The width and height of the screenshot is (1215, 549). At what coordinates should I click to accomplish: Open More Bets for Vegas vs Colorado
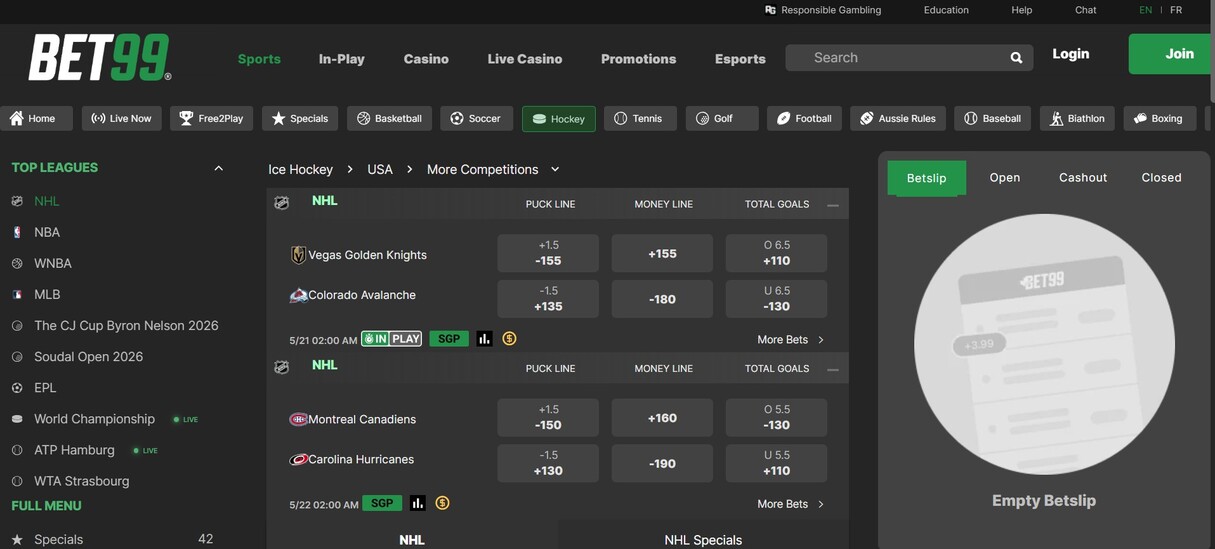tap(791, 340)
